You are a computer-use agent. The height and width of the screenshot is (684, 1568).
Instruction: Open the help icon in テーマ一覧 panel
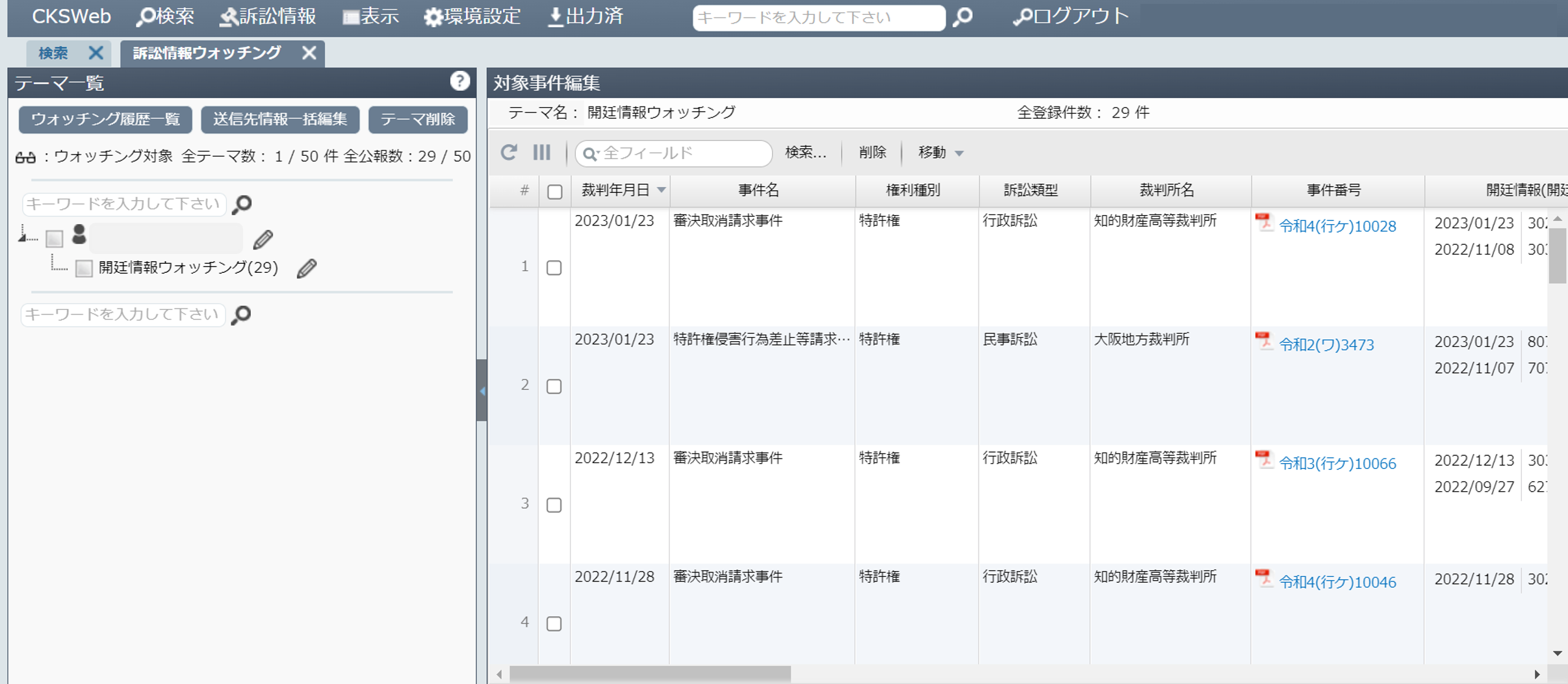click(x=461, y=82)
